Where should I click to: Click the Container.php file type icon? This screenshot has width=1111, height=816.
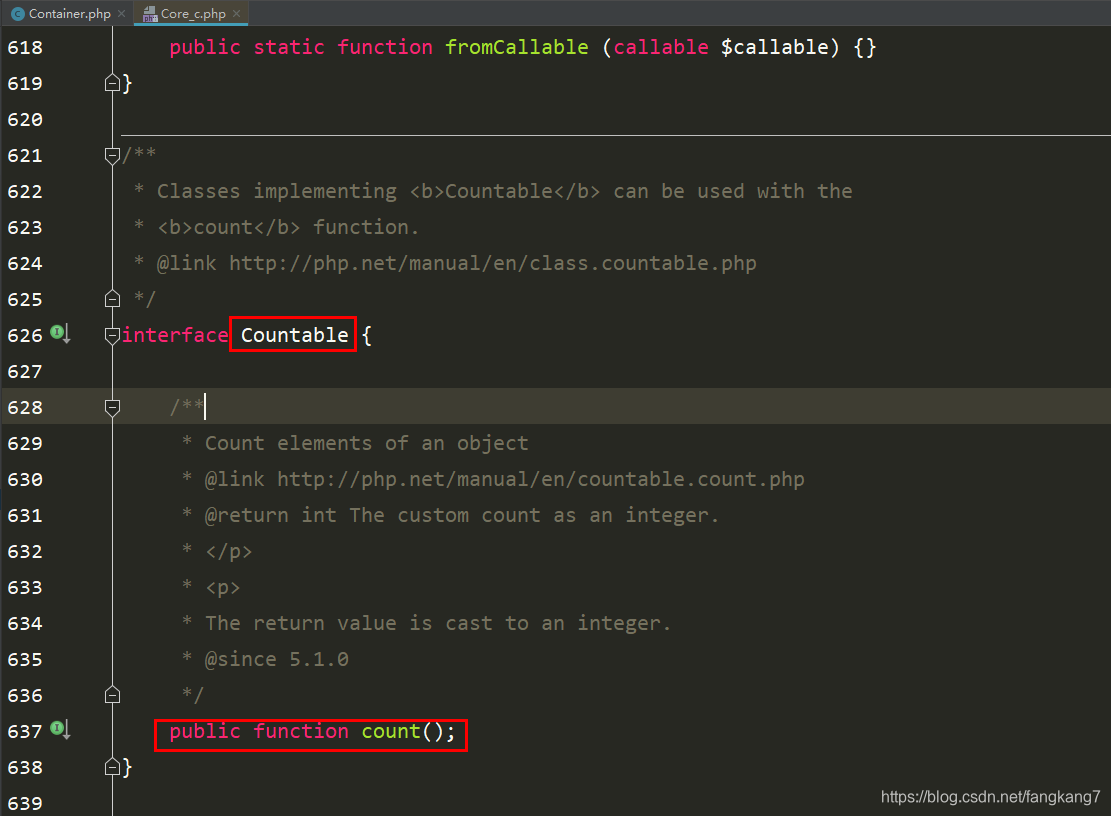[18, 13]
